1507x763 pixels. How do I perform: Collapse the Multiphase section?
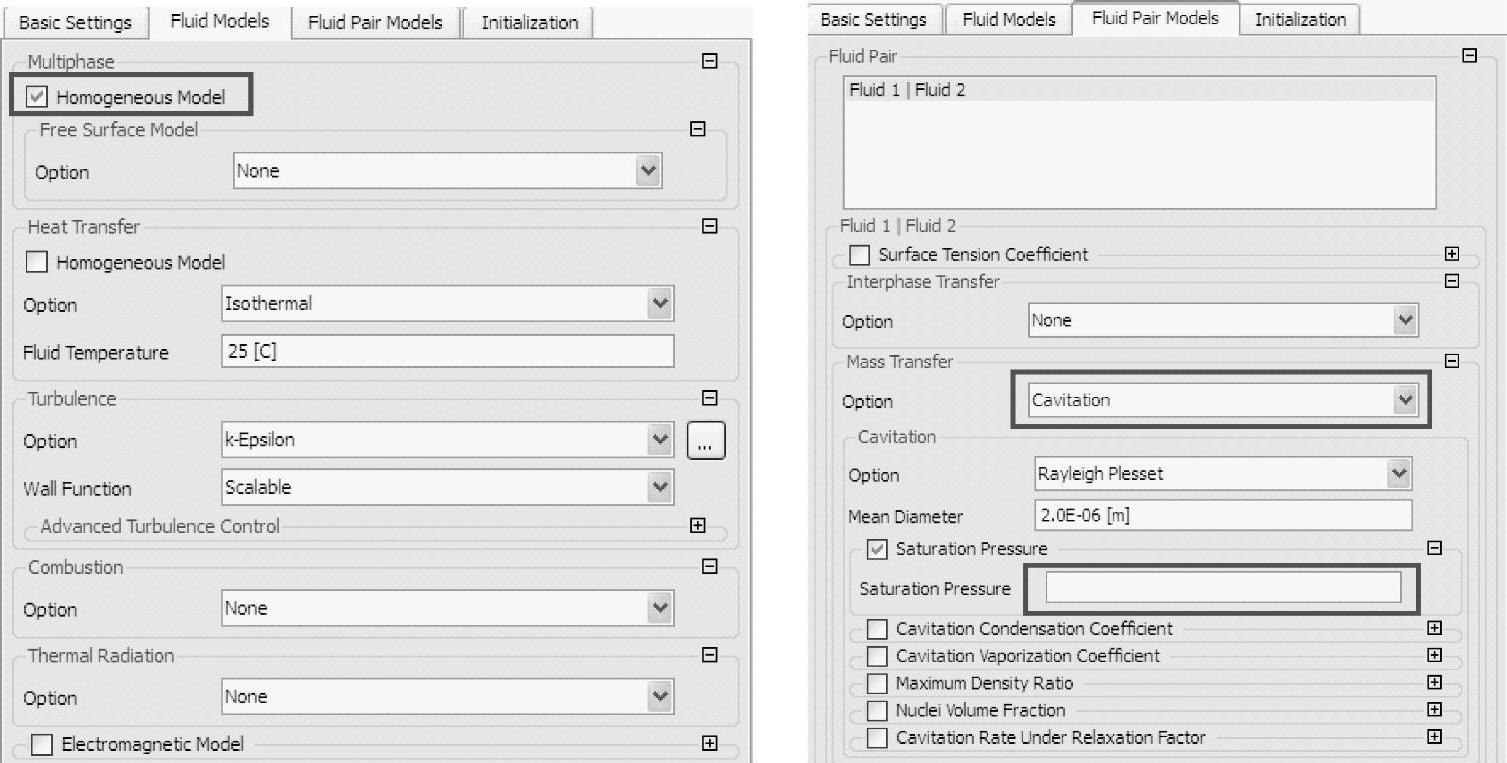pos(710,62)
